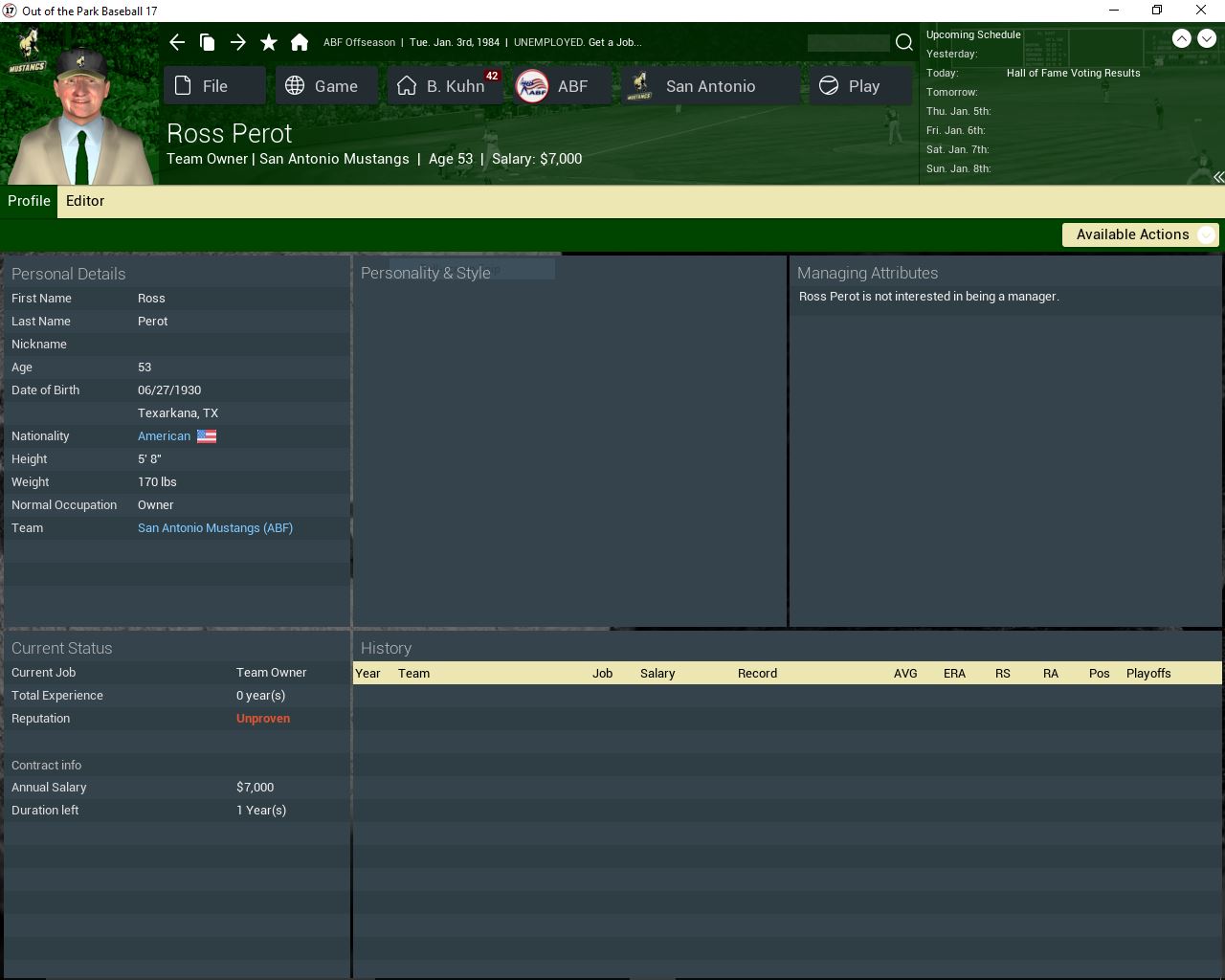Click the American flag icon

click(x=207, y=436)
